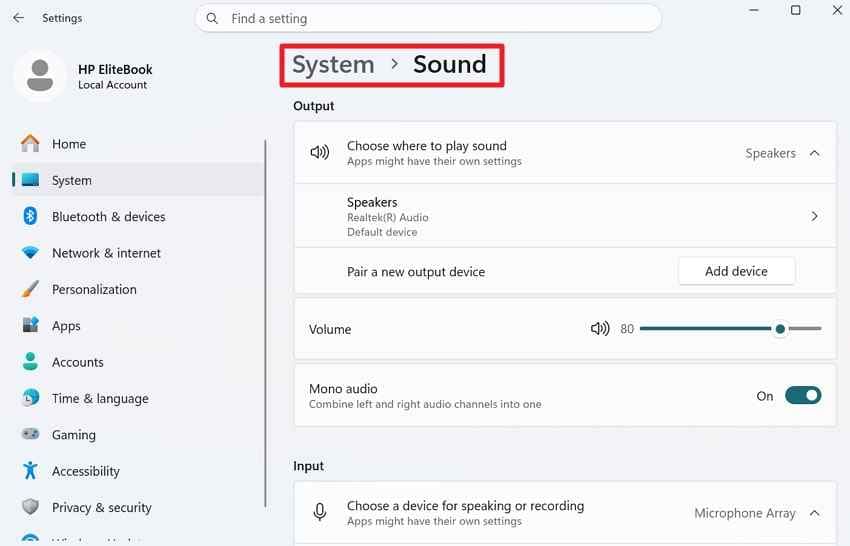Open Privacy & security settings

point(138,507)
